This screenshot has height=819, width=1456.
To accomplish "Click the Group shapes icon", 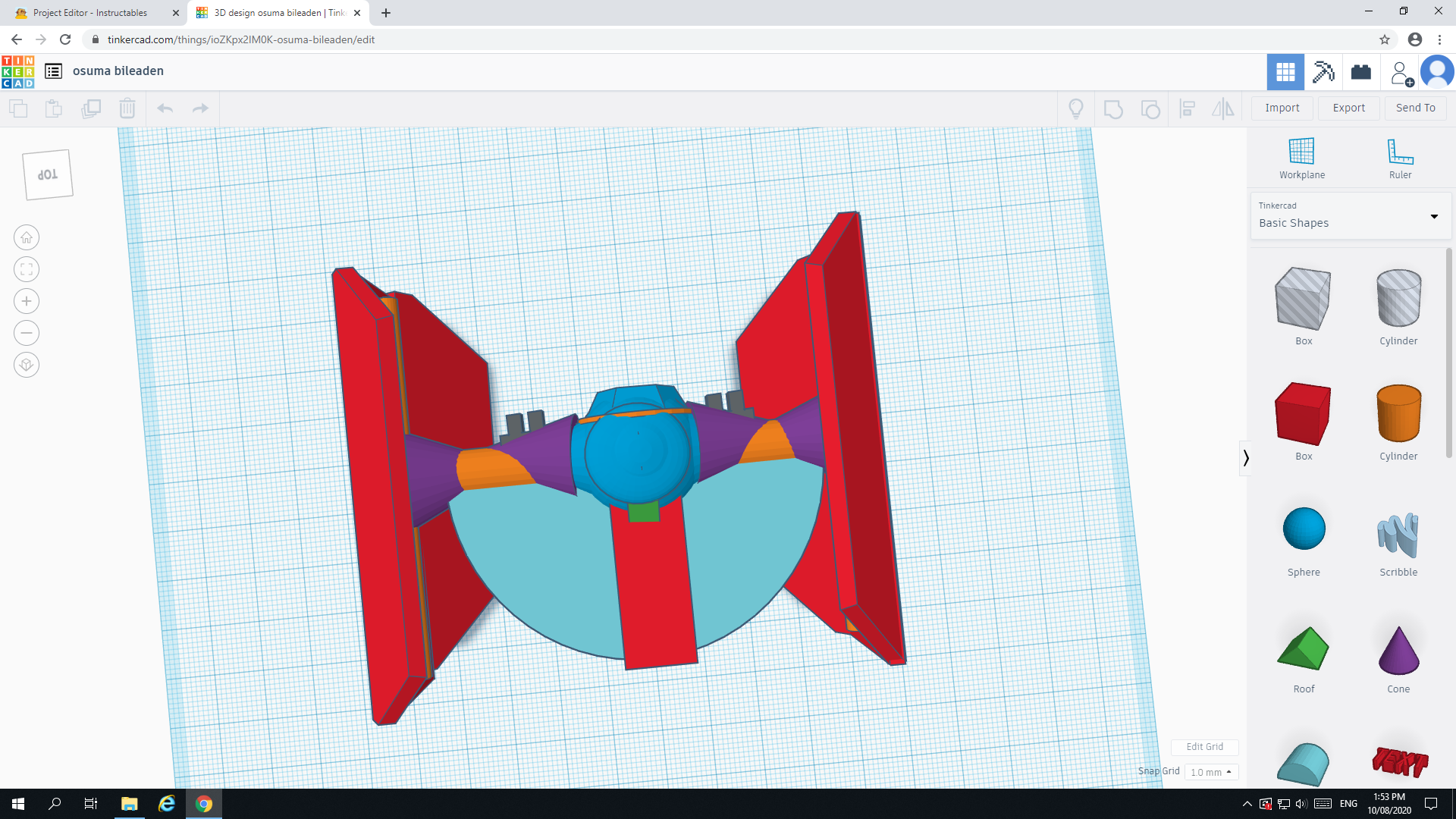I will [1113, 109].
